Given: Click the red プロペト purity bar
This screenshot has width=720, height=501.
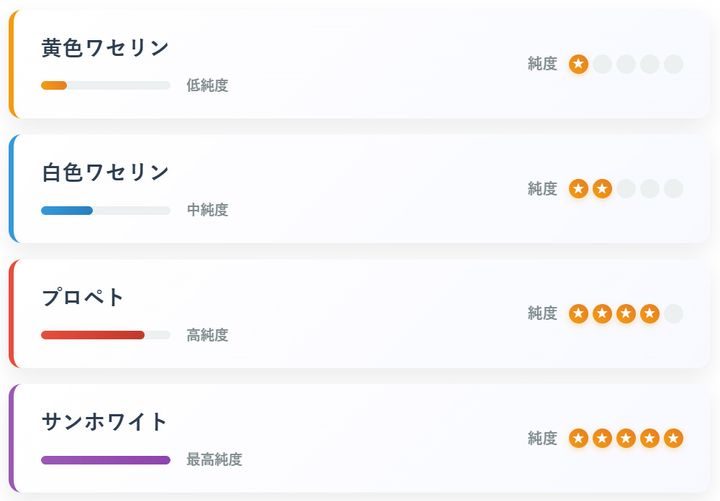Looking at the screenshot, I should tap(92, 335).
